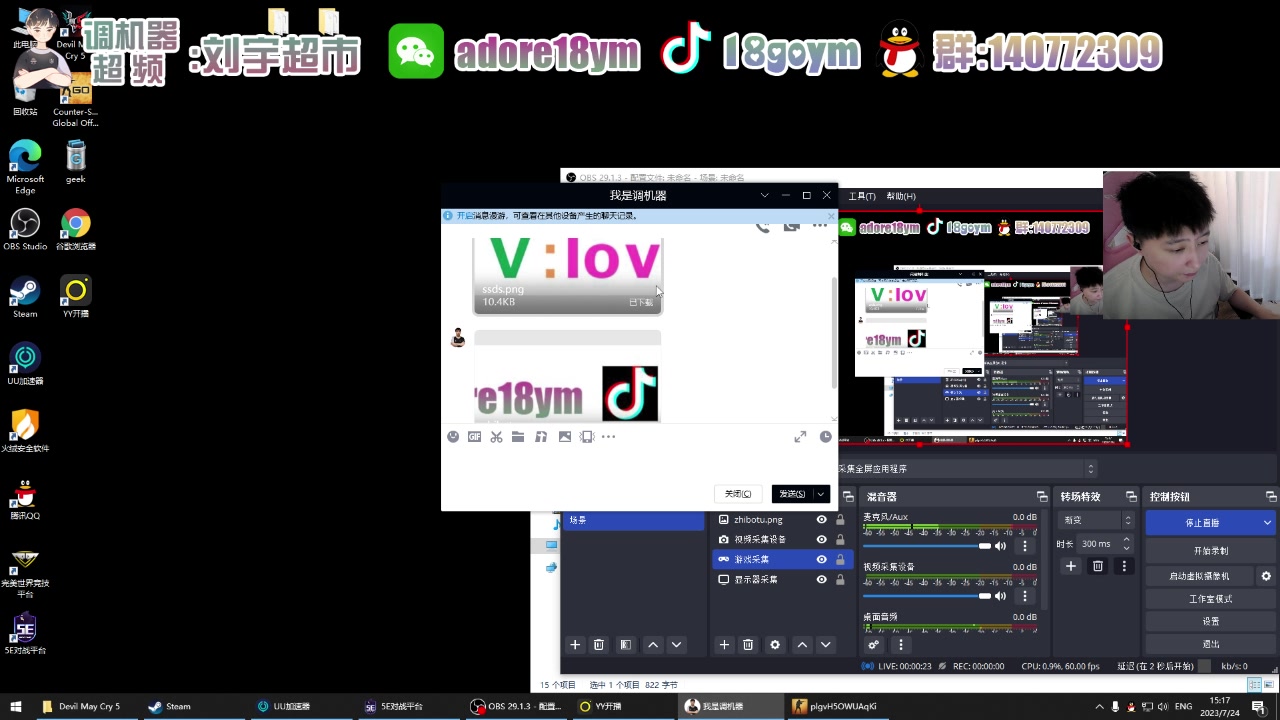This screenshot has width=1280, height=720.
Task: Open OBS 设置 settings button
Action: (1210, 622)
